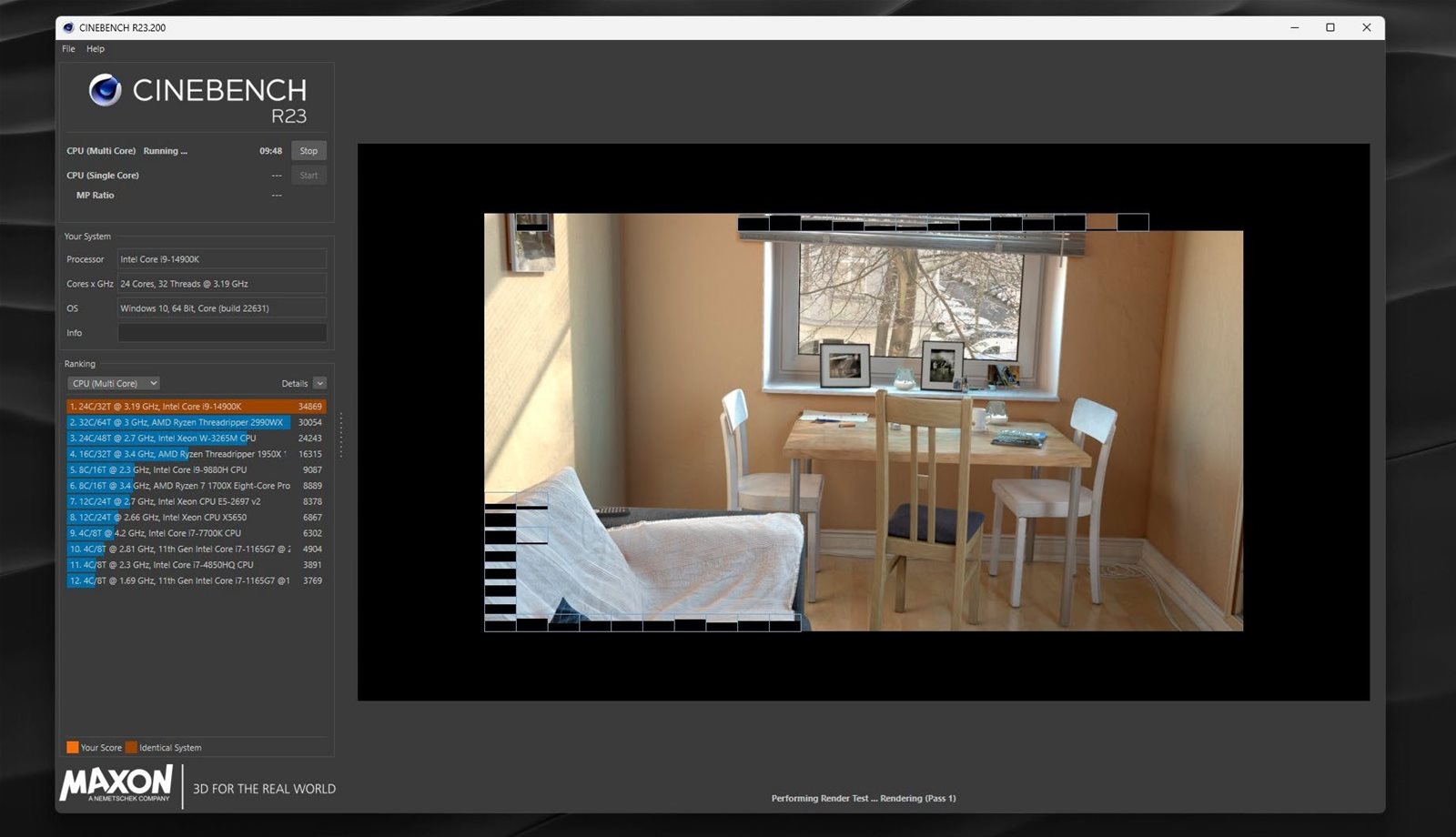Select ranking row AMD Ryzen Threadripper 2990WX
The height and width of the screenshot is (837, 1456).
coord(197,422)
